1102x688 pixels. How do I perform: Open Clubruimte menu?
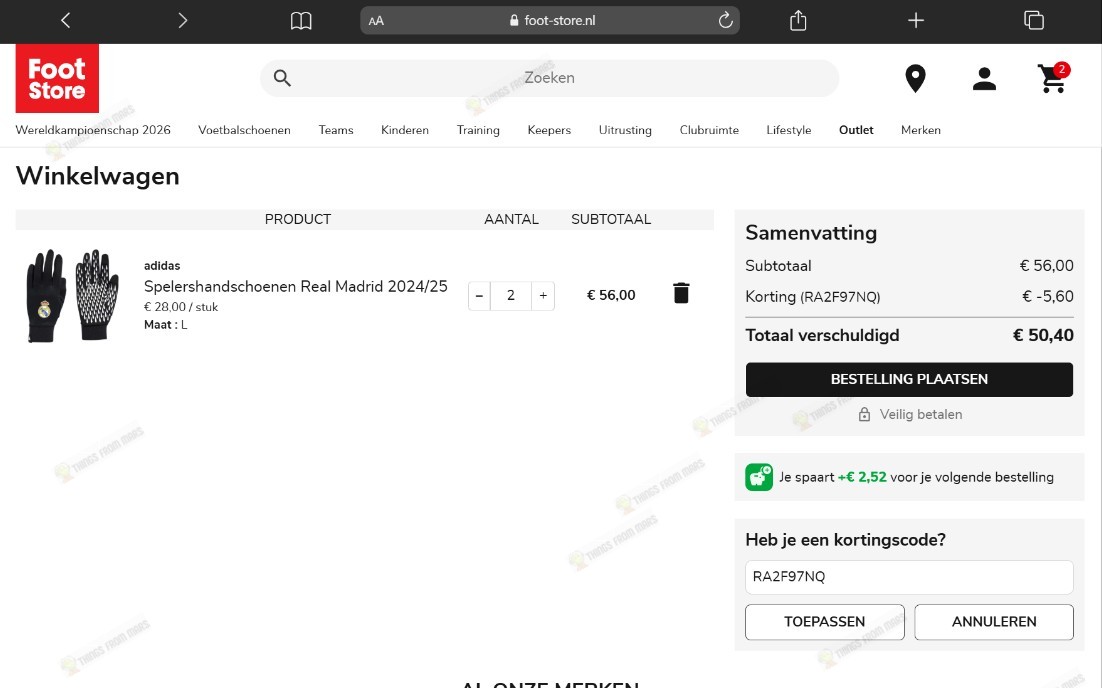[x=709, y=130]
